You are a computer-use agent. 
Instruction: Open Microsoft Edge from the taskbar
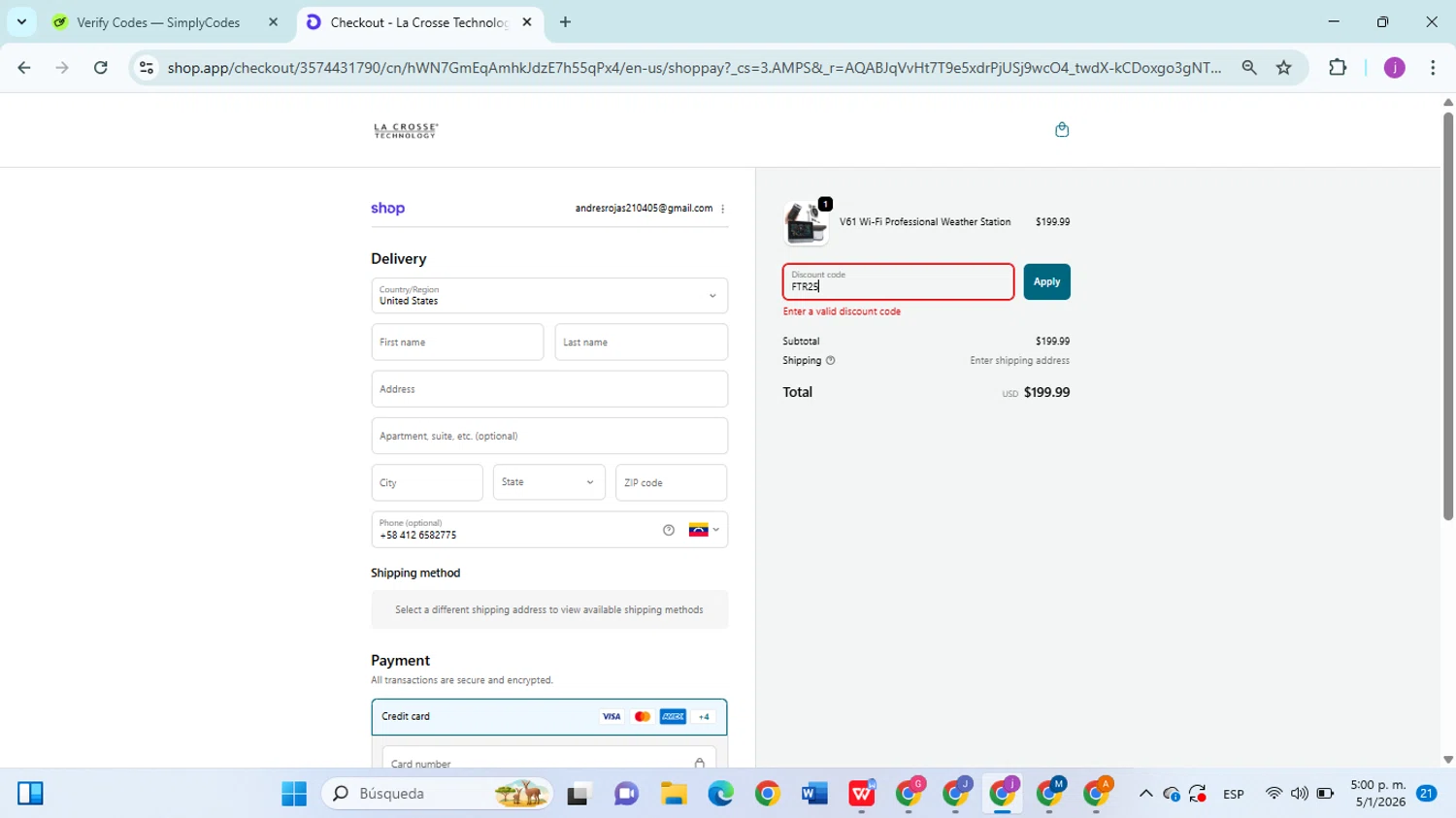720,794
